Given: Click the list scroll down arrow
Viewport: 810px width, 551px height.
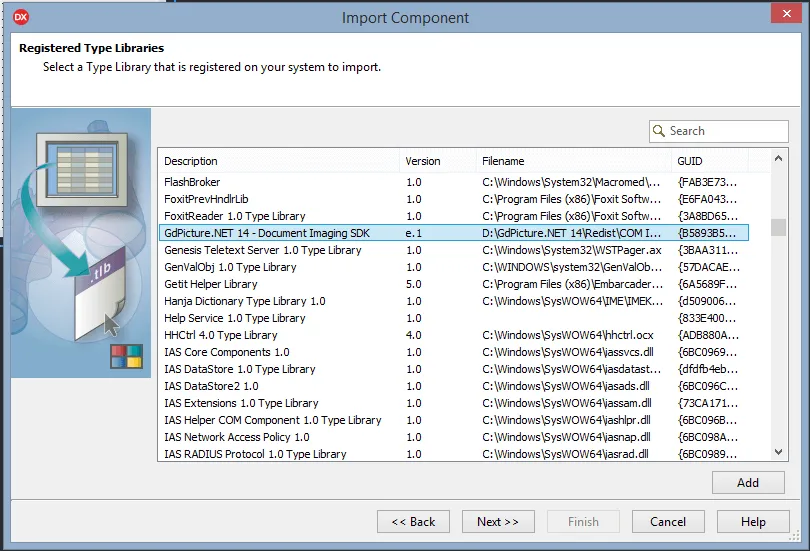Looking at the screenshot, I should coord(778,452).
